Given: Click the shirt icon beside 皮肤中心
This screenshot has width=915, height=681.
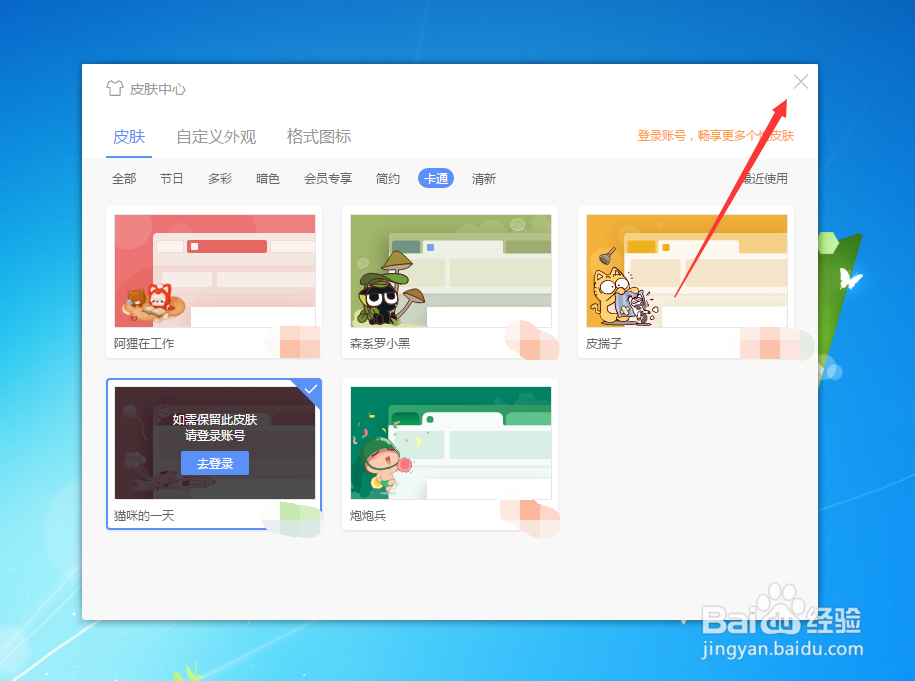Looking at the screenshot, I should point(115,88).
